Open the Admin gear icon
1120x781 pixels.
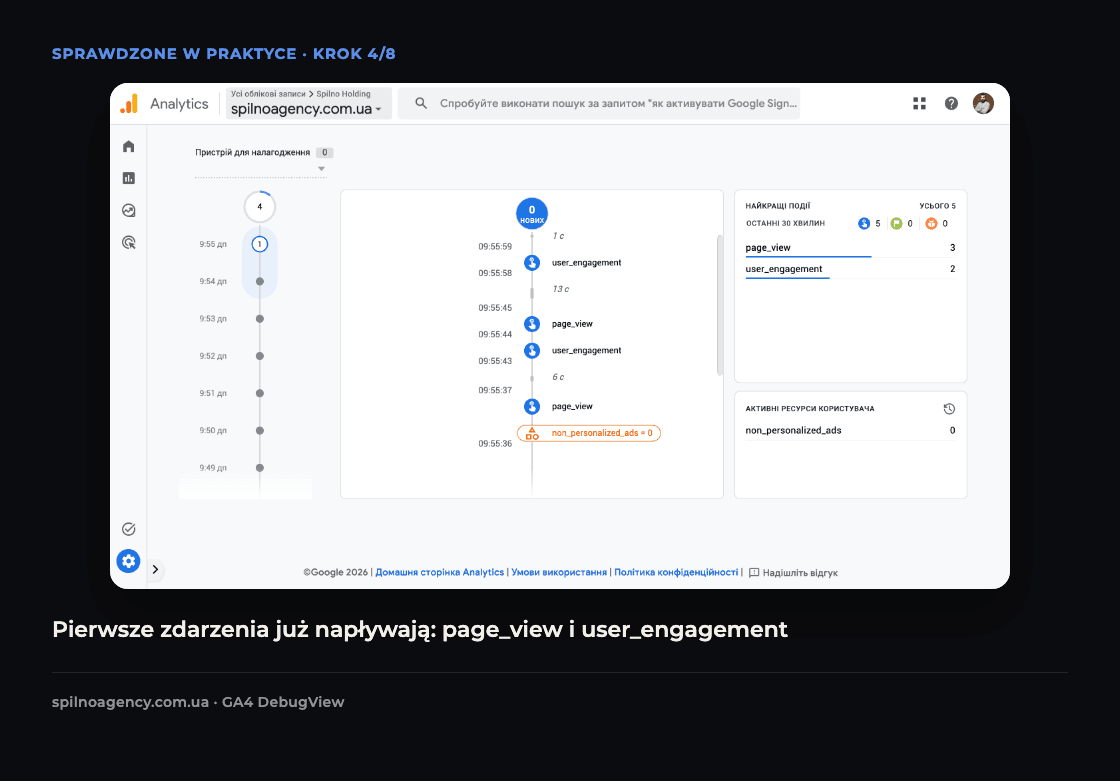129,561
